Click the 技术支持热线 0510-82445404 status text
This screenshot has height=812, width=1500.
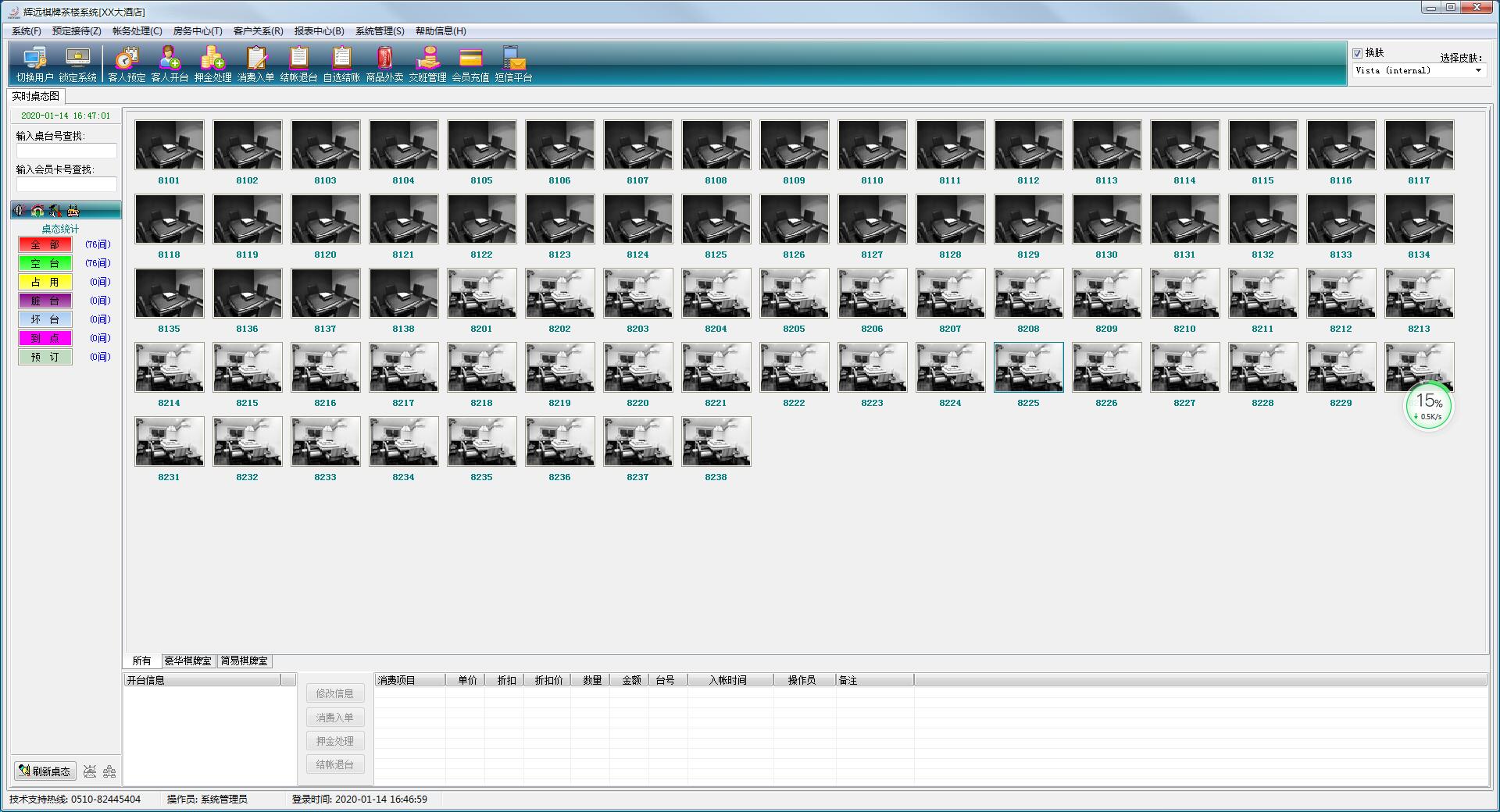[x=75, y=800]
